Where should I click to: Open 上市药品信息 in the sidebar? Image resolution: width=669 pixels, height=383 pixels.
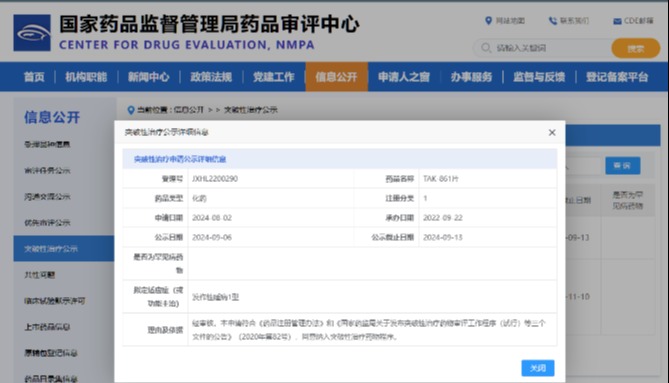[x=47, y=327]
